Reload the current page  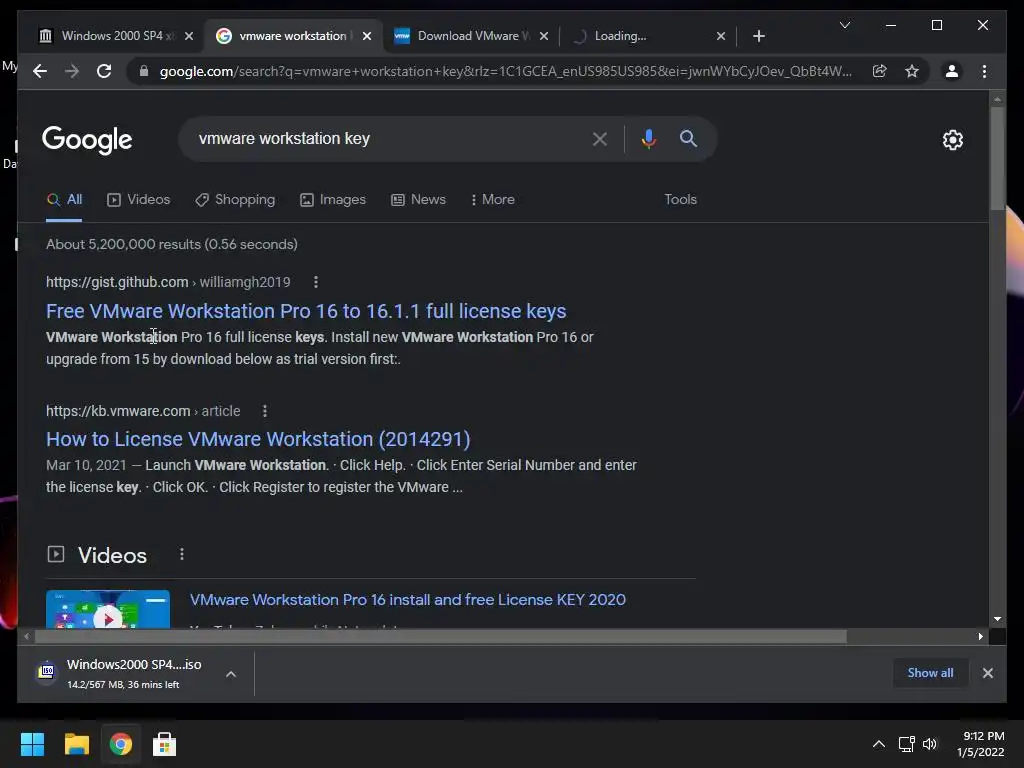[104, 71]
